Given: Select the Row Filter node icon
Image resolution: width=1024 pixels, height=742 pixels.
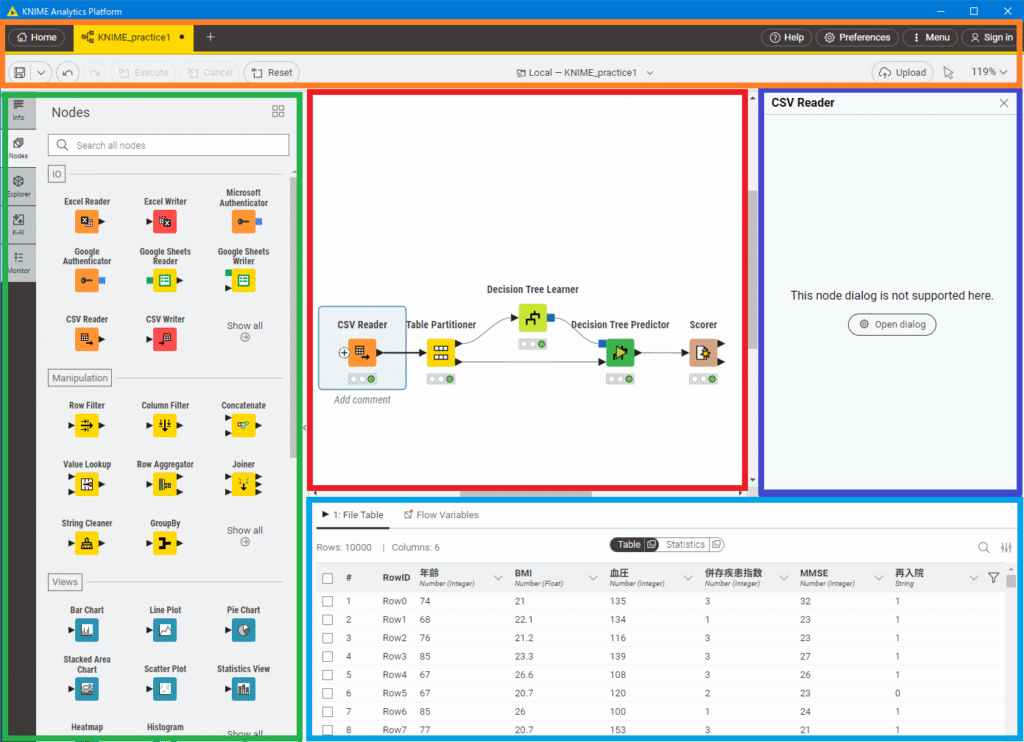Looking at the screenshot, I should pos(86,425).
